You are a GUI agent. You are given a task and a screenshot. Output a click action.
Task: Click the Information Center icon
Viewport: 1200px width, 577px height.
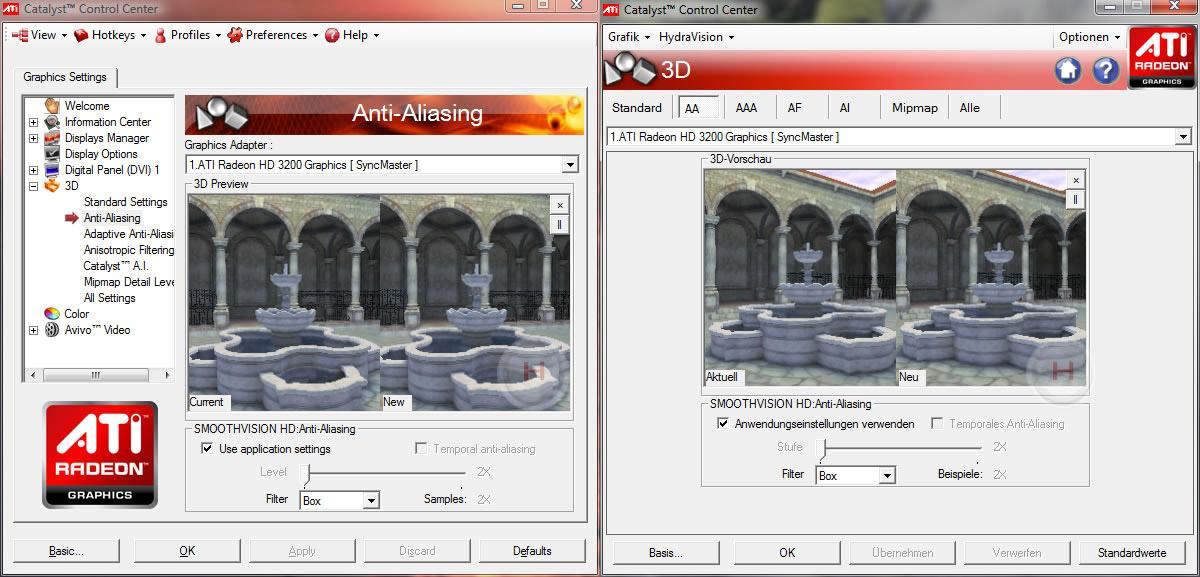[x=52, y=121]
